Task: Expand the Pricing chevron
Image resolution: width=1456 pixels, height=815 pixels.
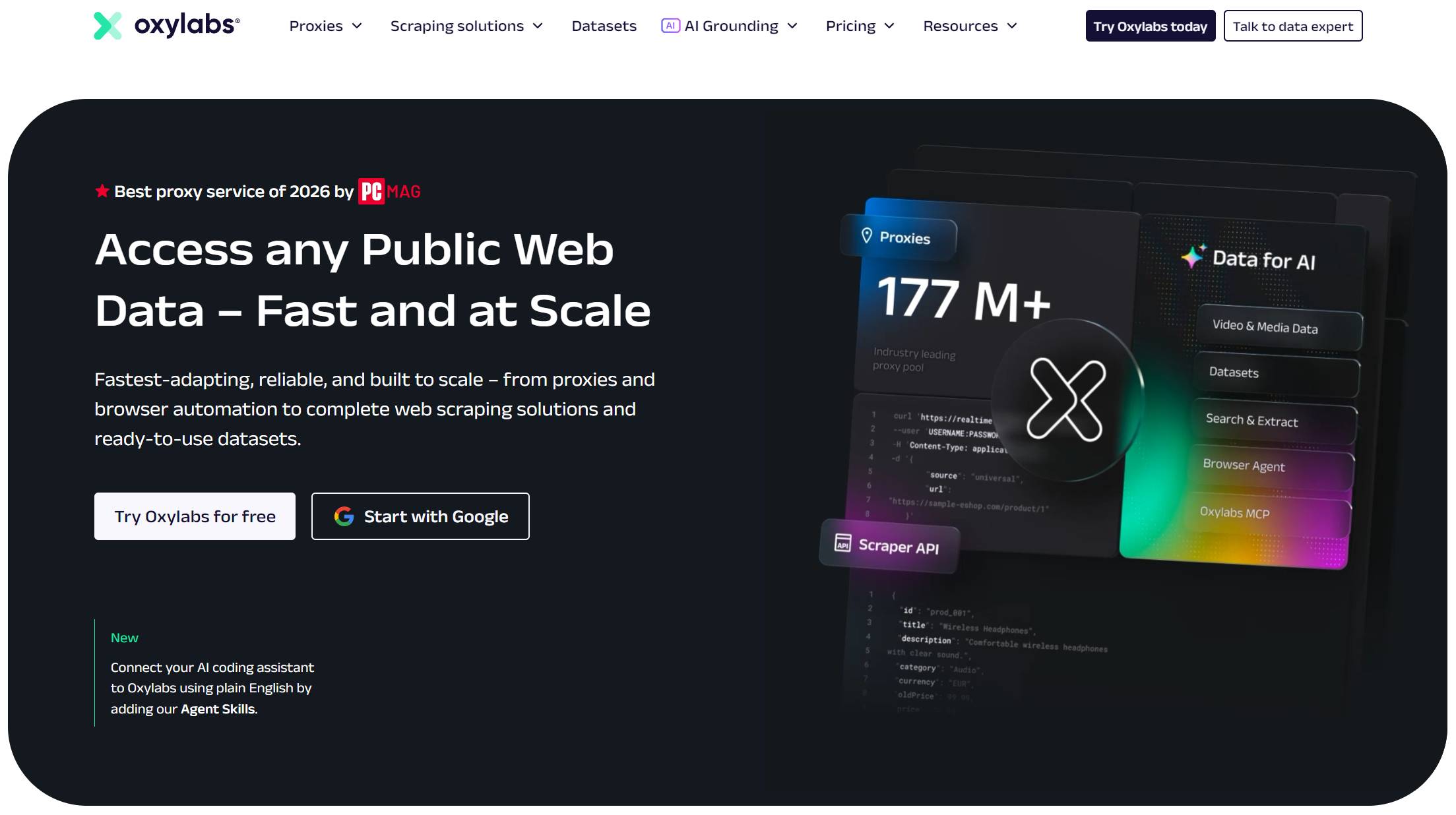Action: 889,26
